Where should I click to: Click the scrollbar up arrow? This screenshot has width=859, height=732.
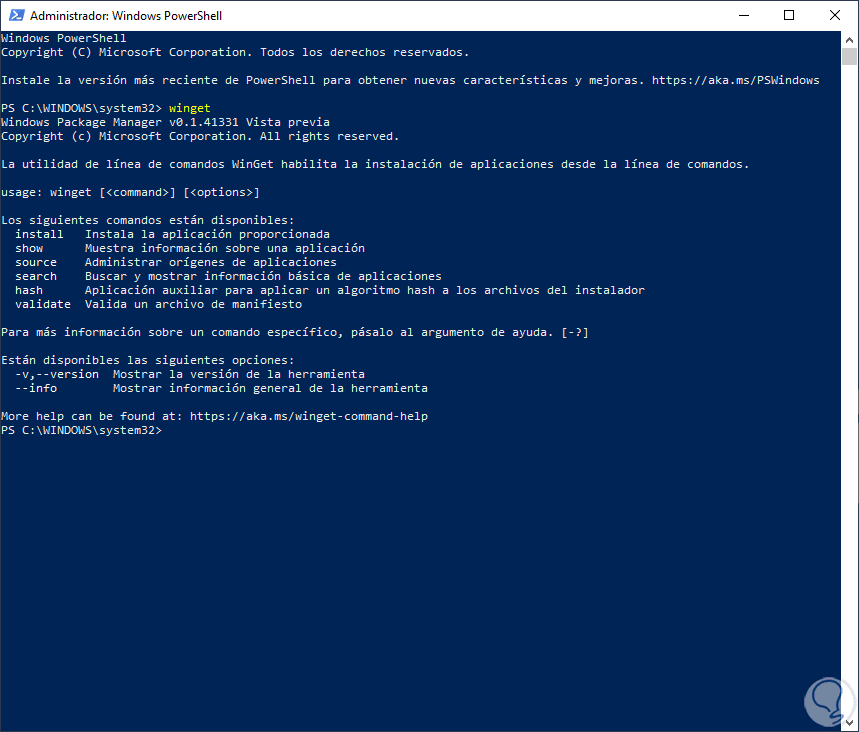pyautogui.click(x=849, y=39)
